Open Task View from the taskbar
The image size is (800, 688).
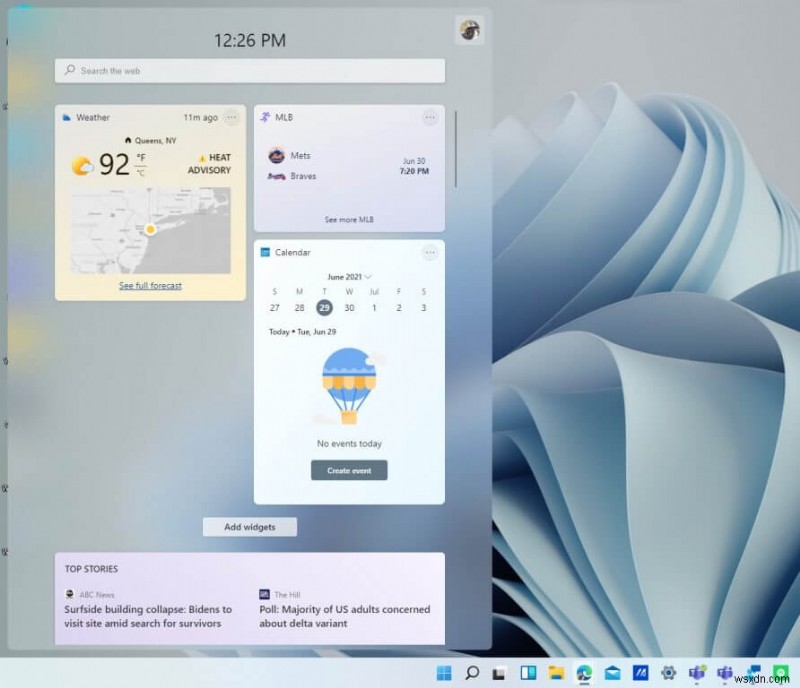pyautogui.click(x=497, y=673)
